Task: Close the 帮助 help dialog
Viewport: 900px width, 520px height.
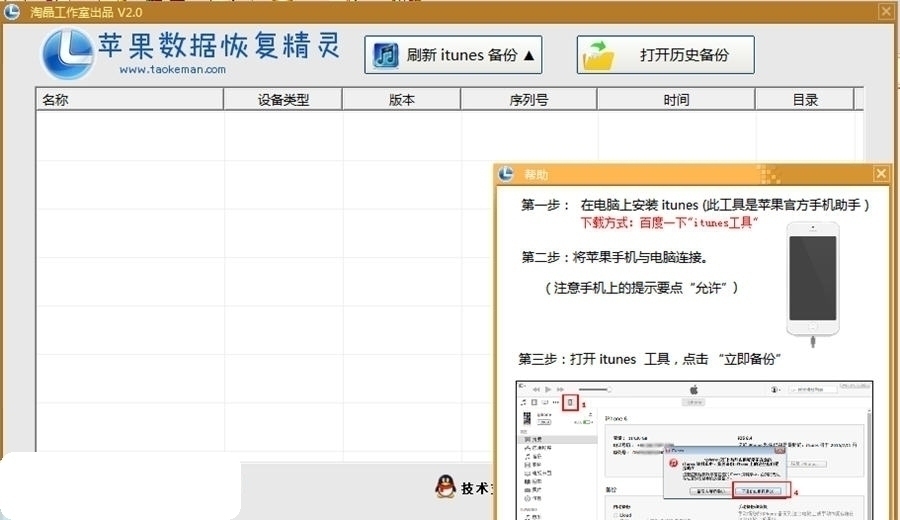Action: click(881, 173)
